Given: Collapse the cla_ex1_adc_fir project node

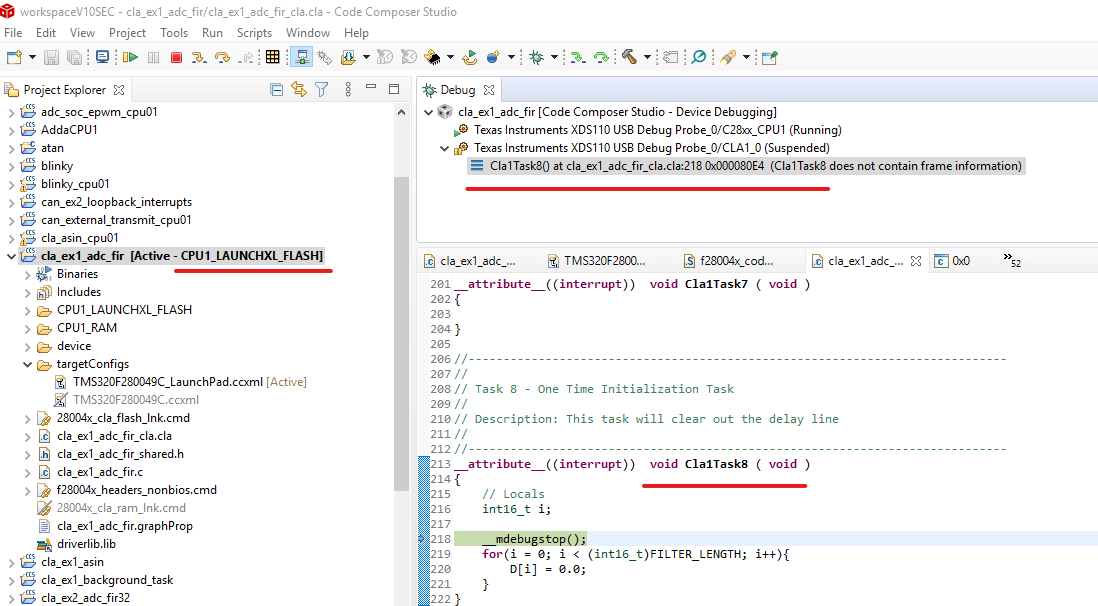Looking at the screenshot, I should (x=11, y=256).
